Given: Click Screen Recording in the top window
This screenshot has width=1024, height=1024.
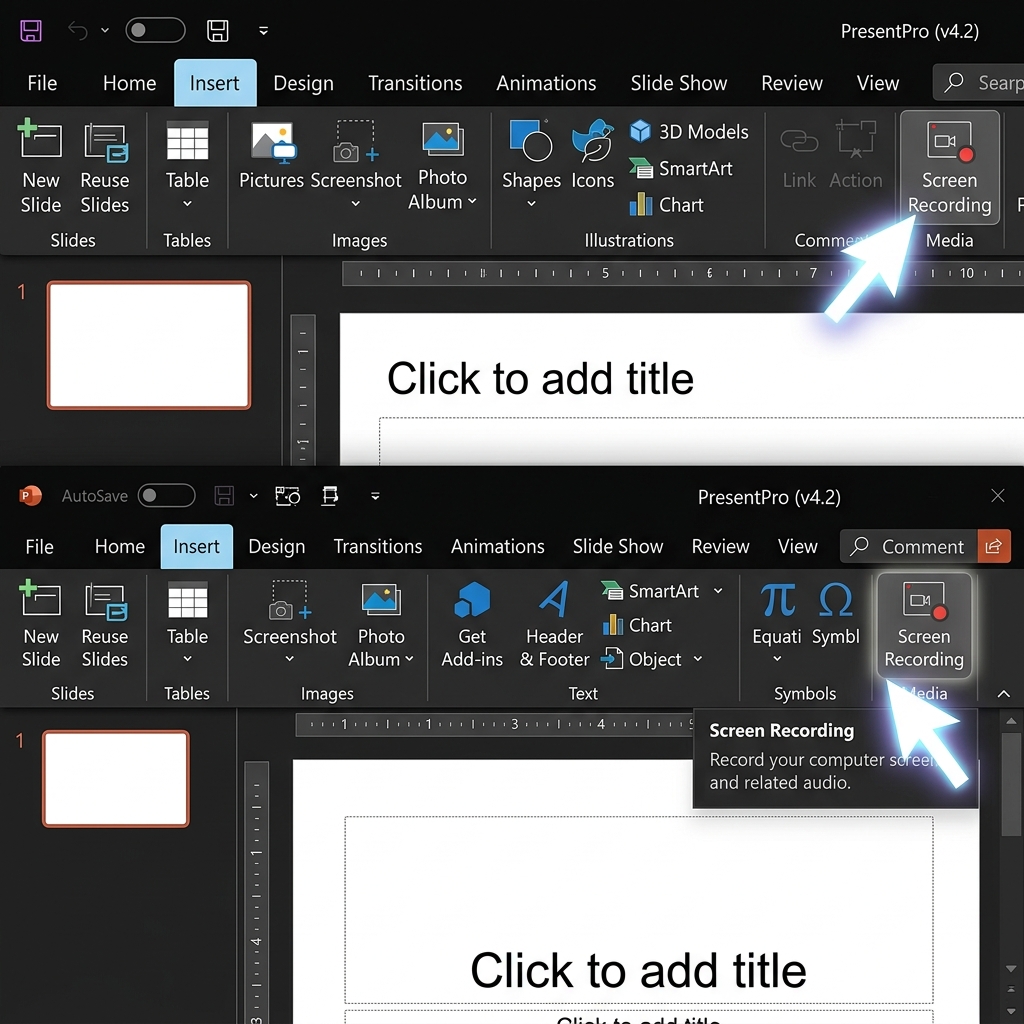Looking at the screenshot, I should point(950,168).
